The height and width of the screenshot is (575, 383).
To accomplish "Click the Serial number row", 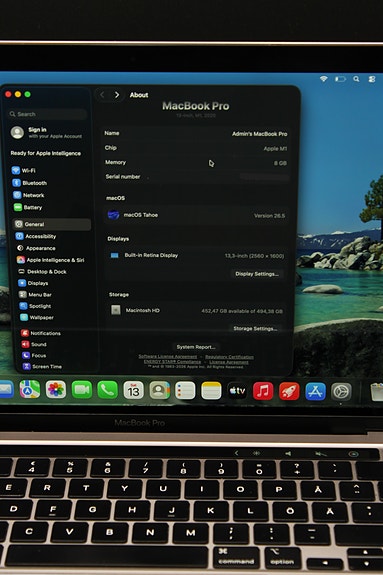I will 196,176.
